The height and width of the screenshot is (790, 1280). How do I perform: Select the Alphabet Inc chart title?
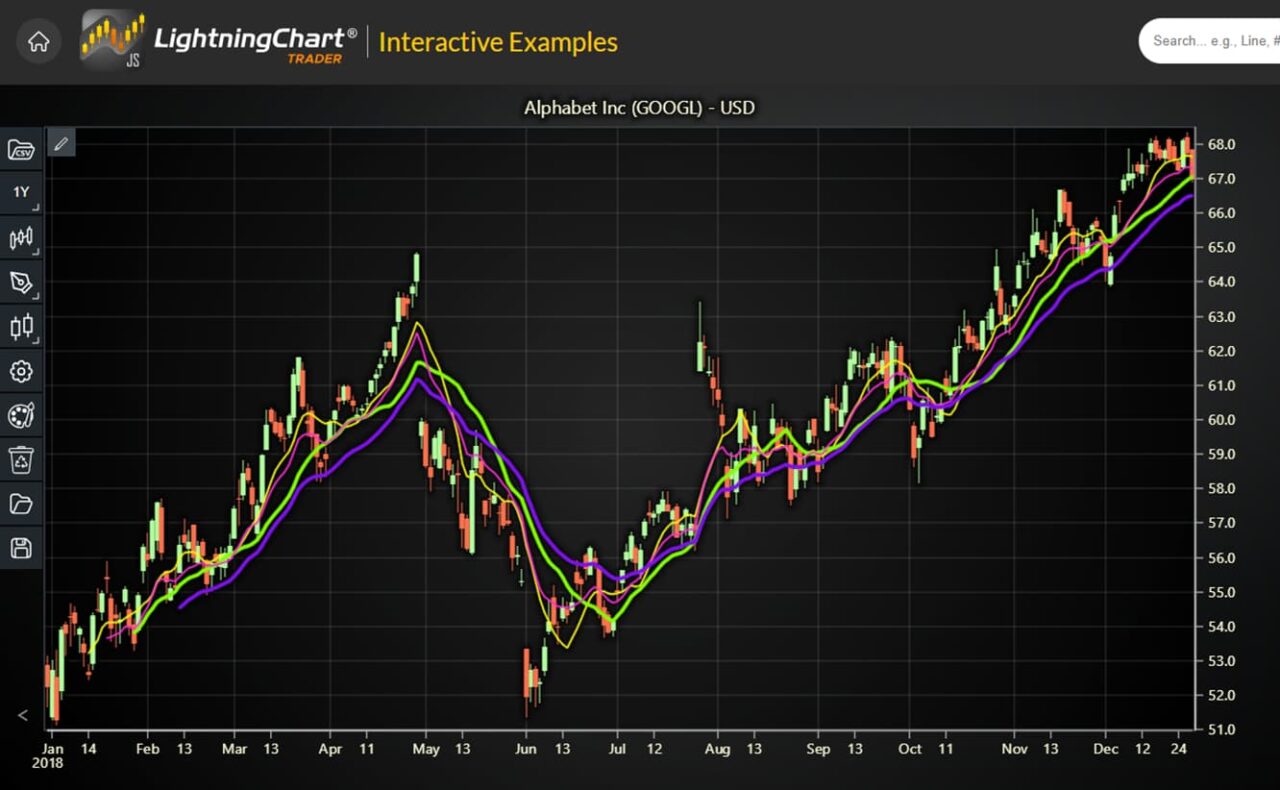639,108
